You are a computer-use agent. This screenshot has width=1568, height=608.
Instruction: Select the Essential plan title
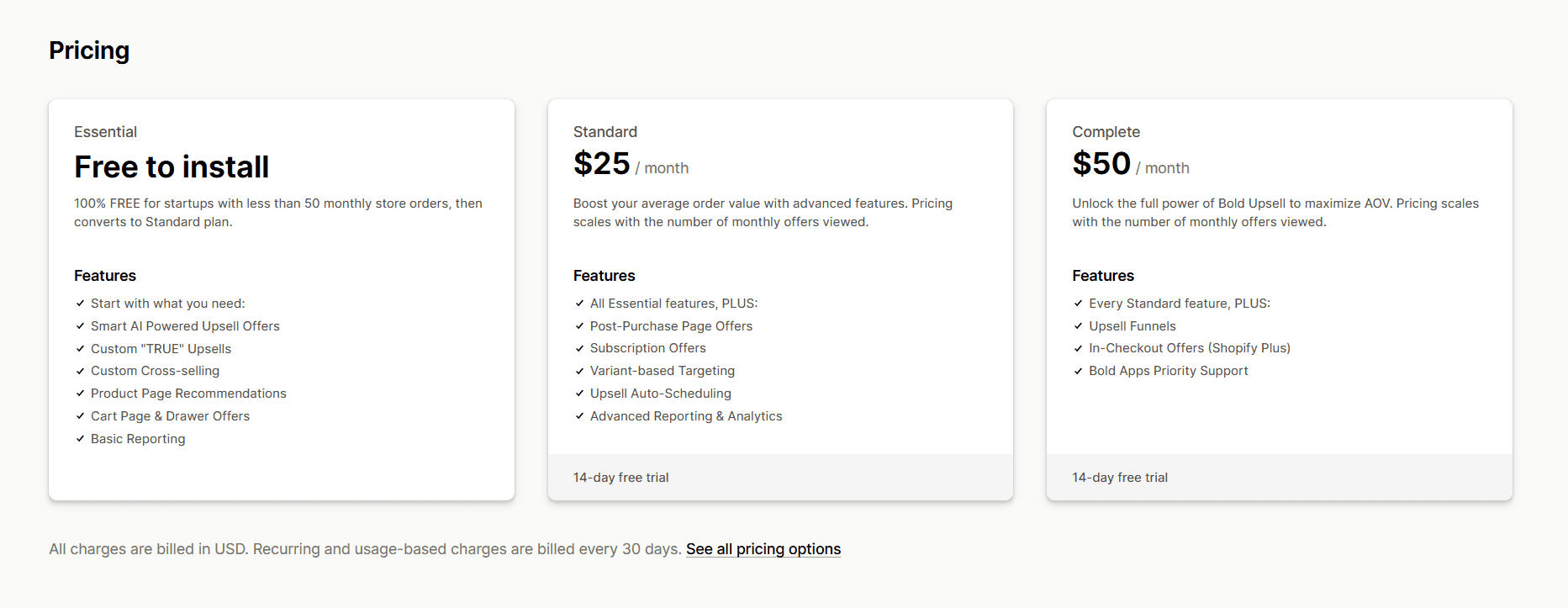105,132
